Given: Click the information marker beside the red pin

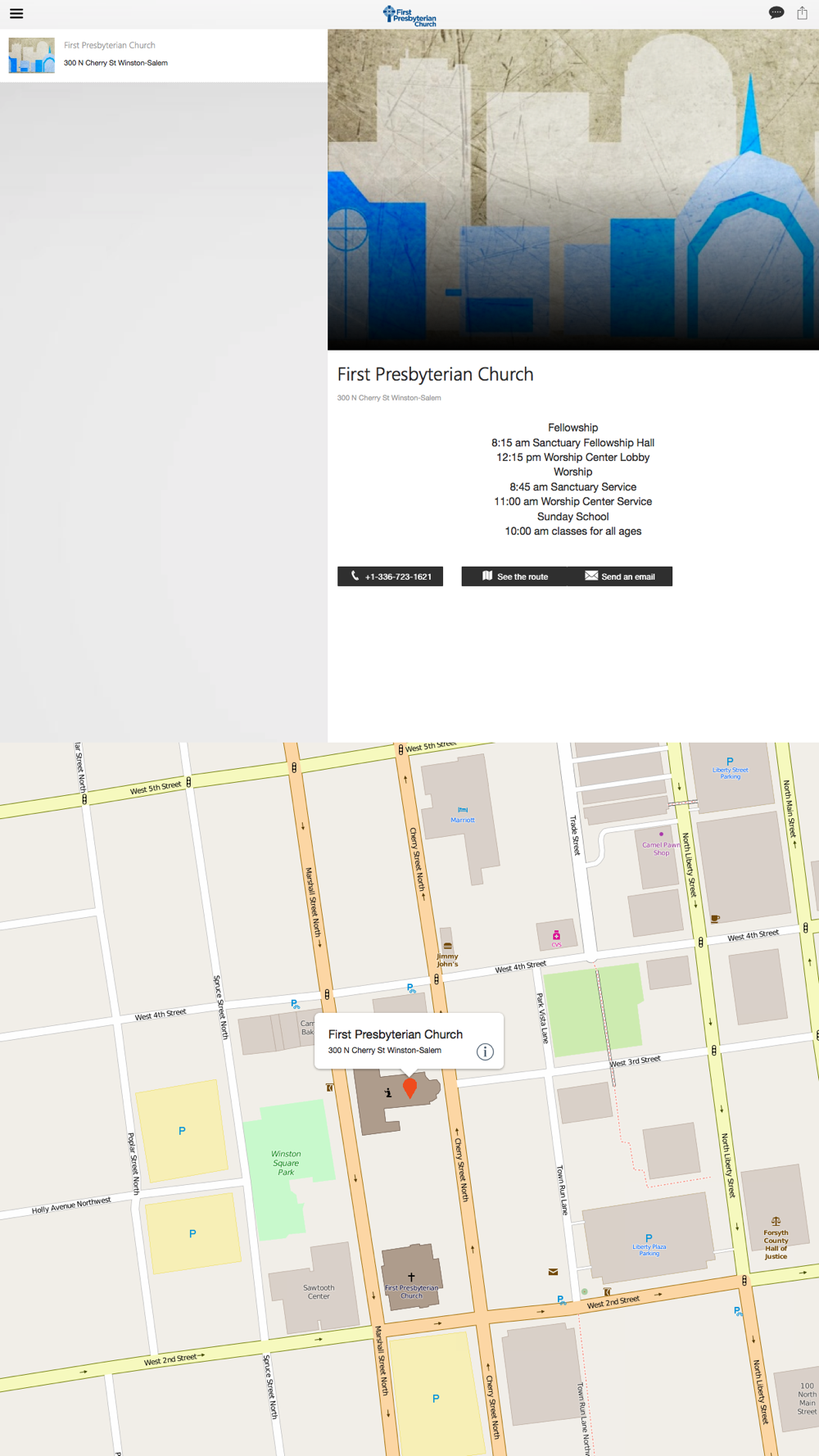Looking at the screenshot, I should pyautogui.click(x=388, y=1092).
